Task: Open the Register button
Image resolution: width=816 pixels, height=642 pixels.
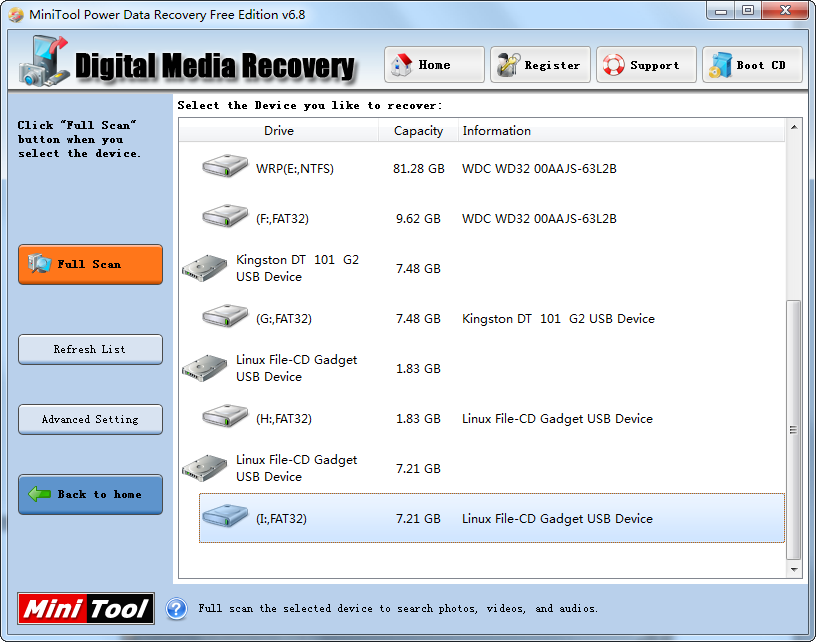Action: pyautogui.click(x=540, y=65)
